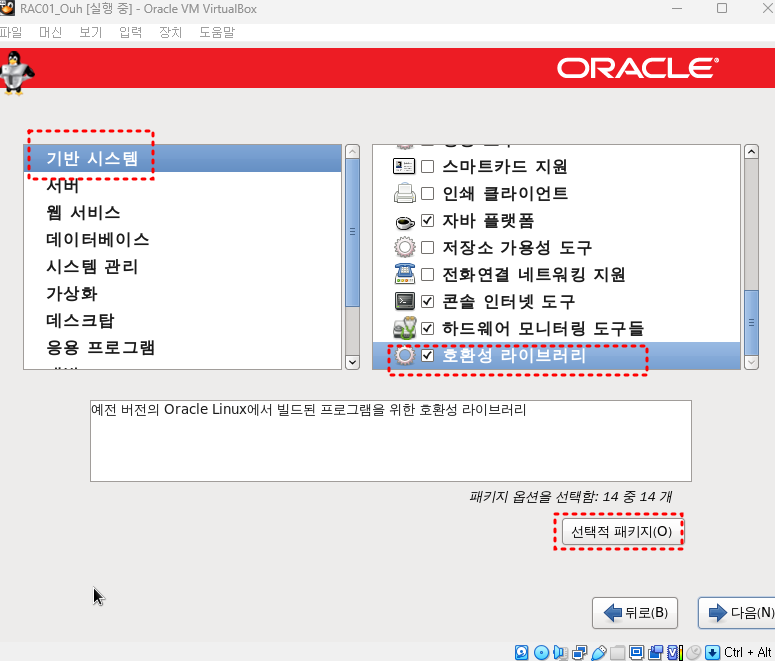Click the display monitor status icon
The height and width of the screenshot is (661, 775).
[636, 653]
